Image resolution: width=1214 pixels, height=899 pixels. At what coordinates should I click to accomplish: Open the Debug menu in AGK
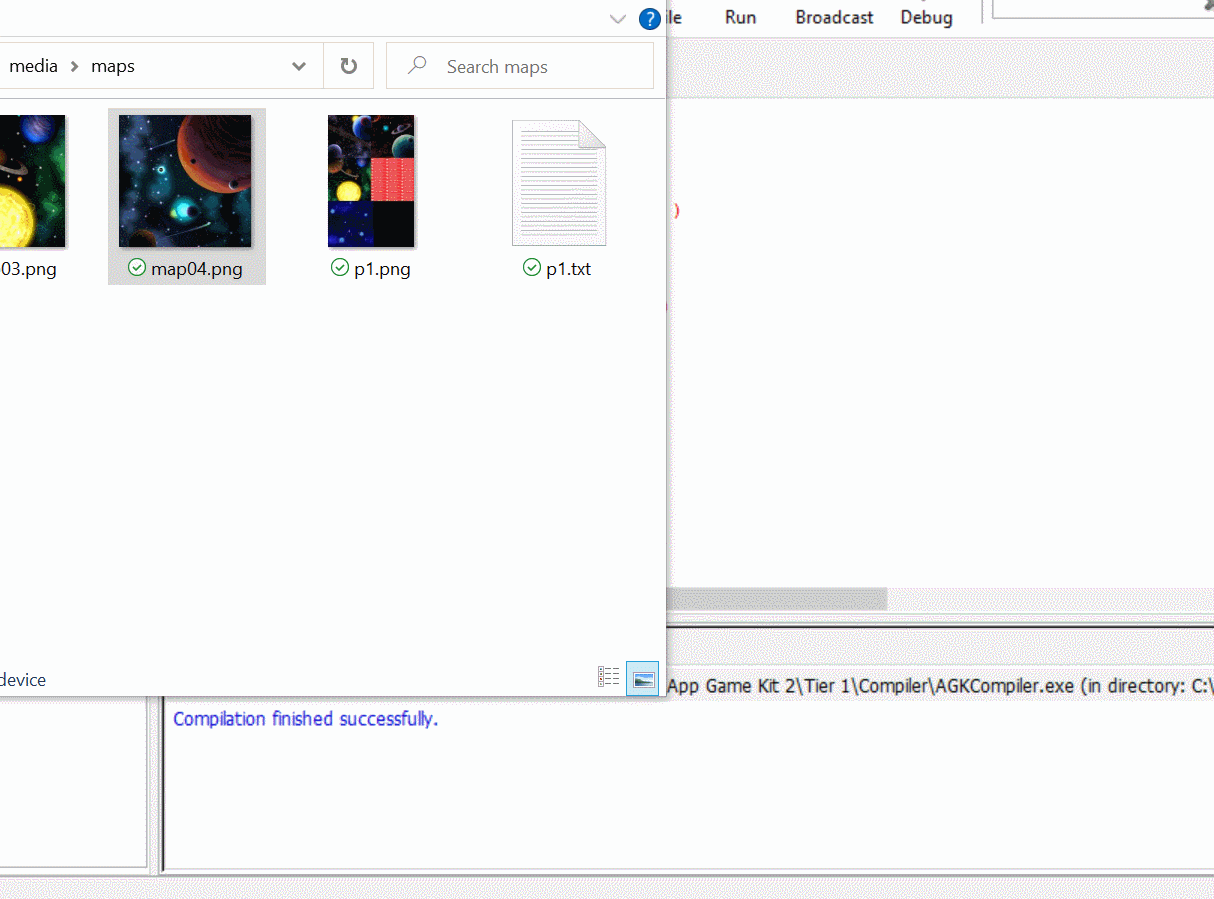pos(926,17)
